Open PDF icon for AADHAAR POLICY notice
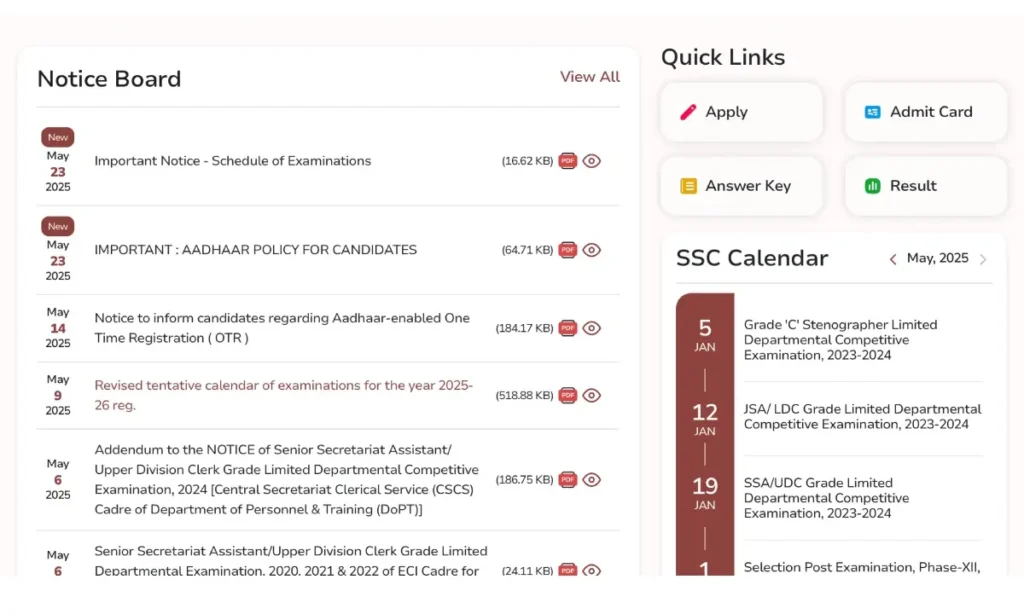The width and height of the screenshot is (1024, 614). (x=568, y=250)
